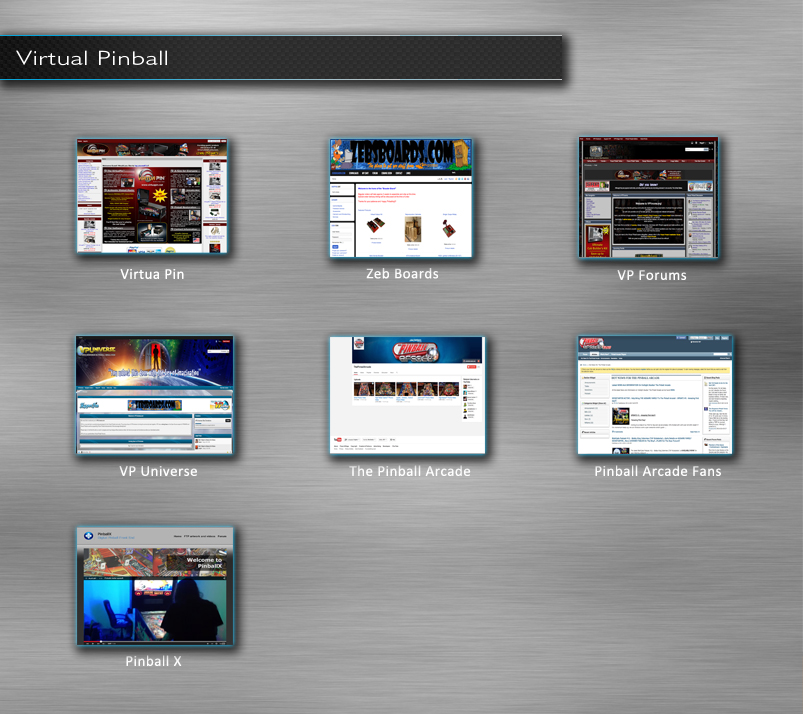Viewport: 803px width, 714px height.
Task: Open the Virtua Pin website thumbnail
Action: point(152,196)
